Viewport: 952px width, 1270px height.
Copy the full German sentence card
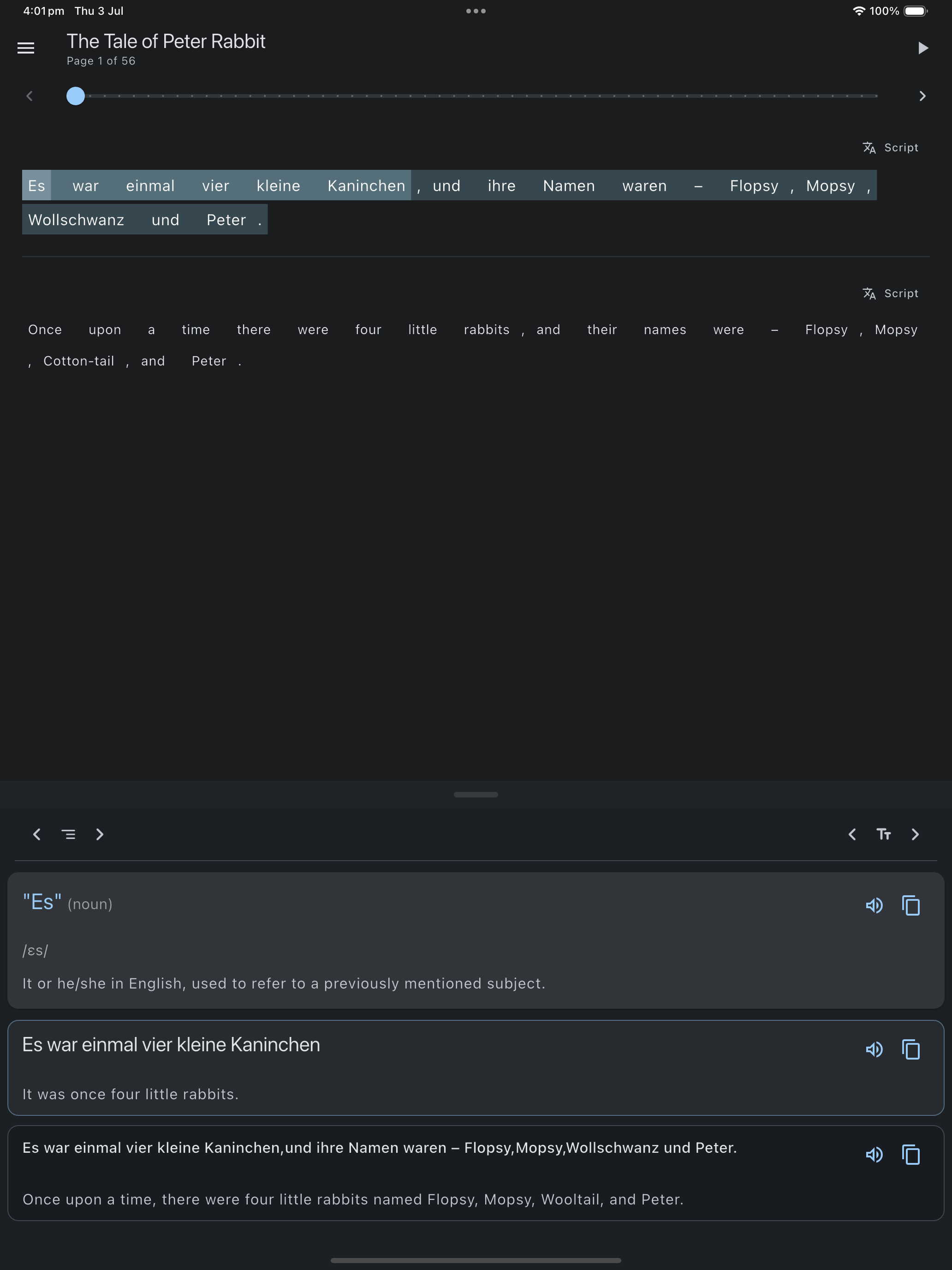(x=910, y=1155)
